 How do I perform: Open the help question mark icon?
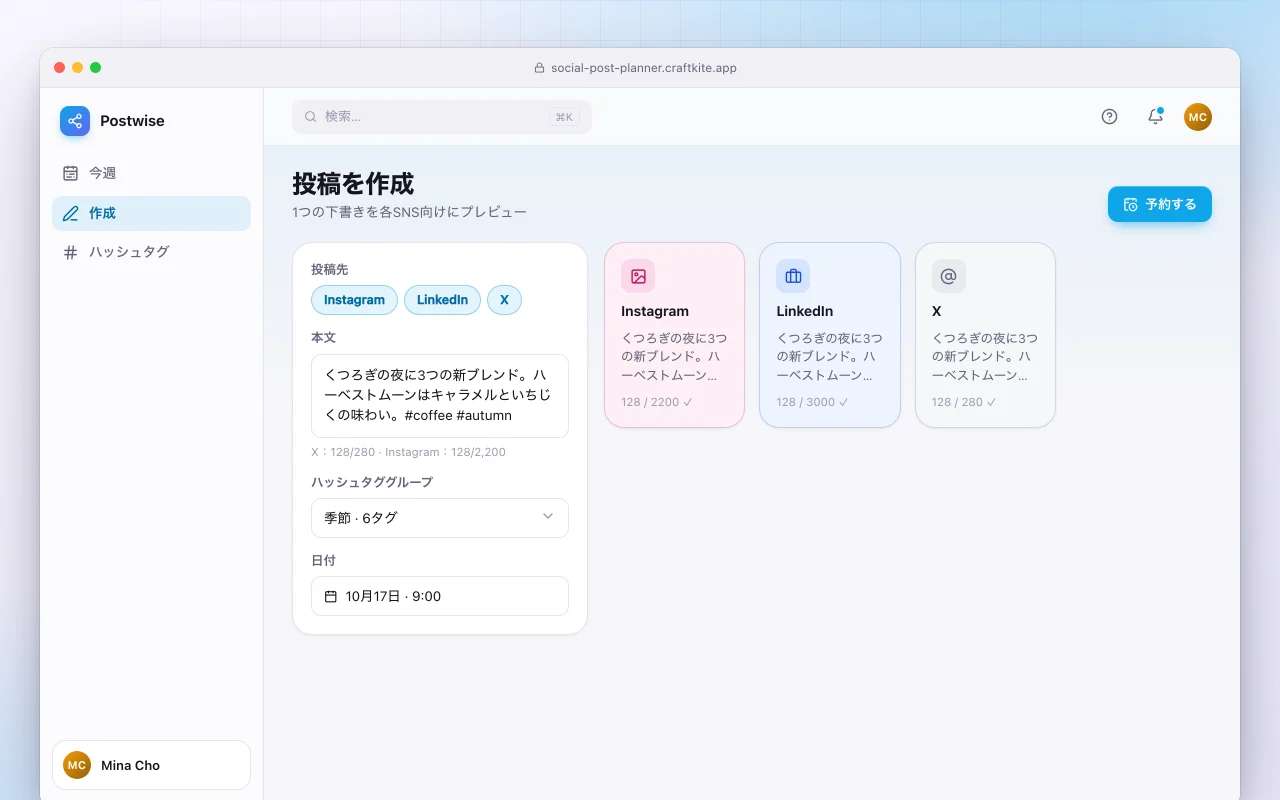pyautogui.click(x=1109, y=117)
